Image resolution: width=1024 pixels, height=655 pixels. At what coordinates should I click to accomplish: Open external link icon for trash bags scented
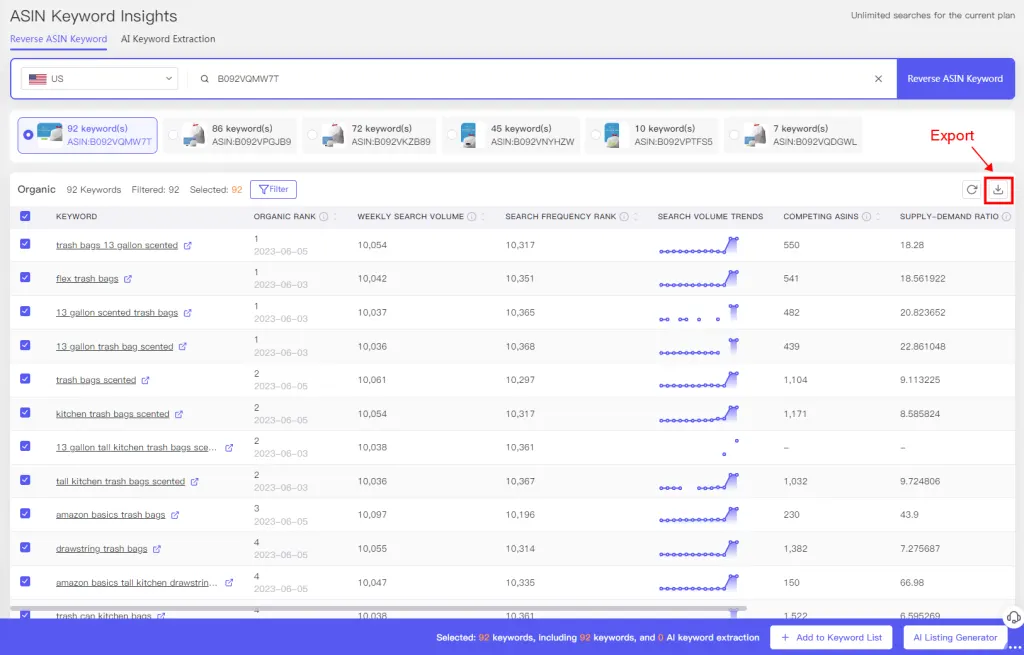click(145, 380)
